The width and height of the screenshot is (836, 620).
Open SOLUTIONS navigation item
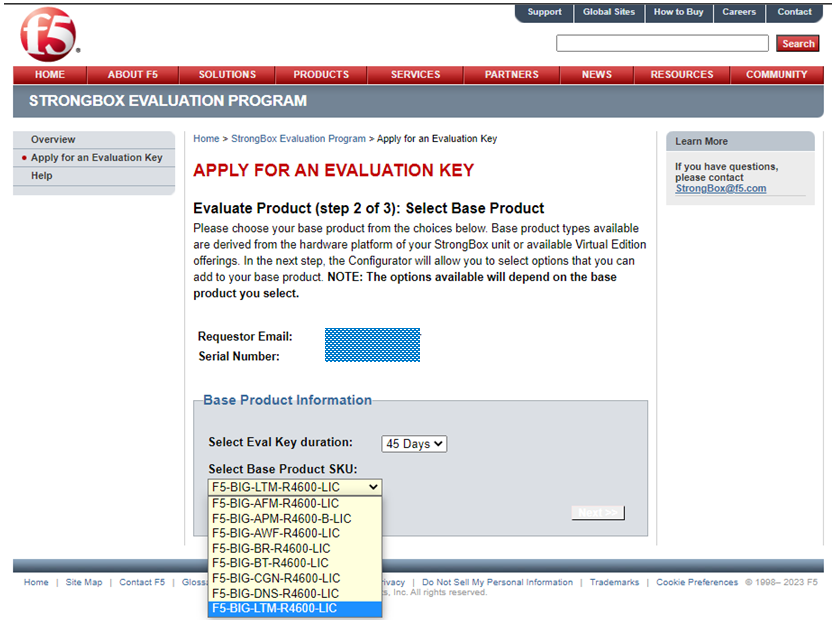227,75
